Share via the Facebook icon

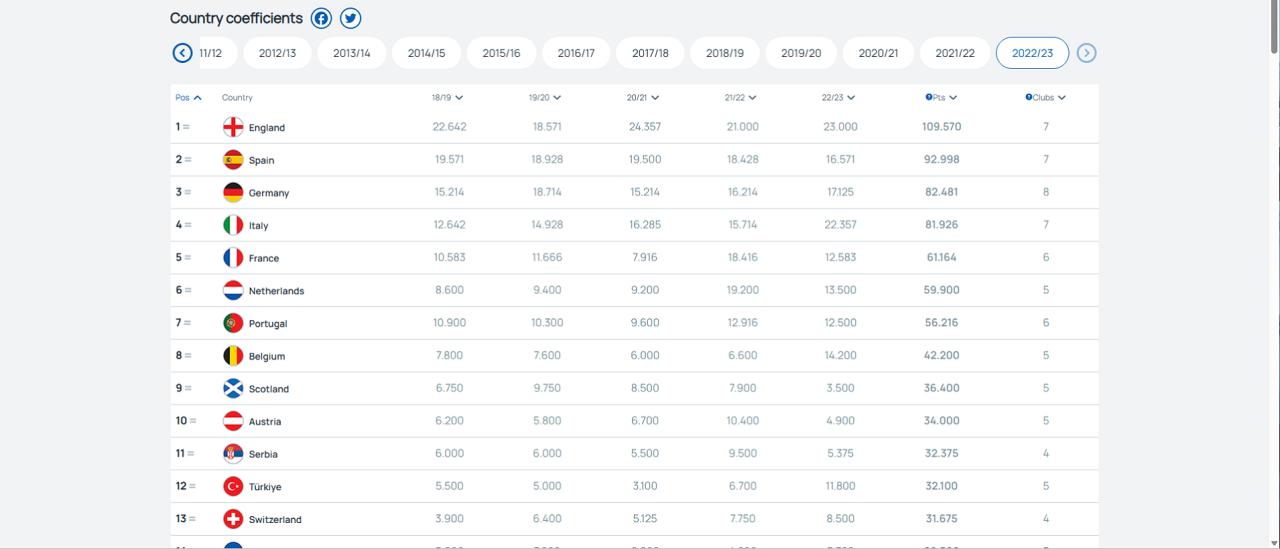[x=321, y=18]
